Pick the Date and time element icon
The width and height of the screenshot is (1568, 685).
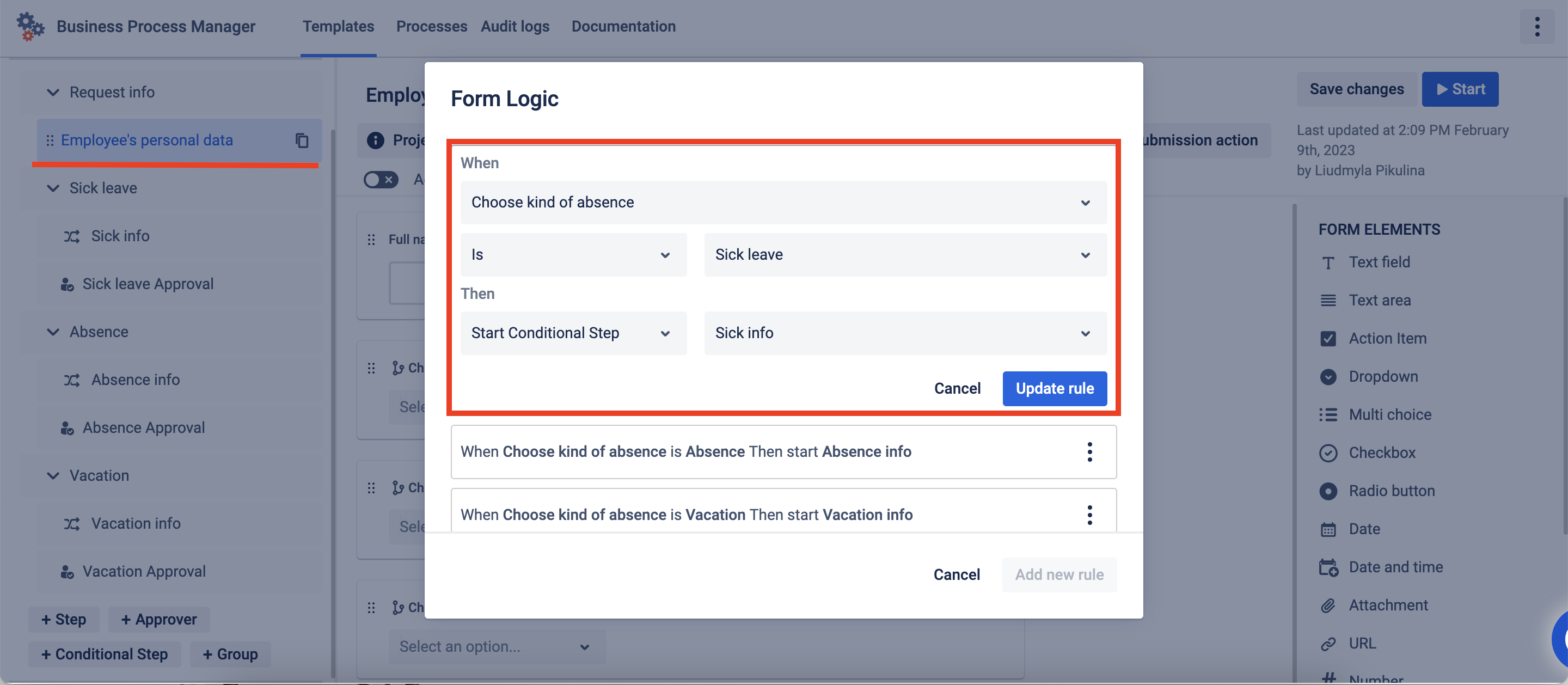pyautogui.click(x=1327, y=567)
